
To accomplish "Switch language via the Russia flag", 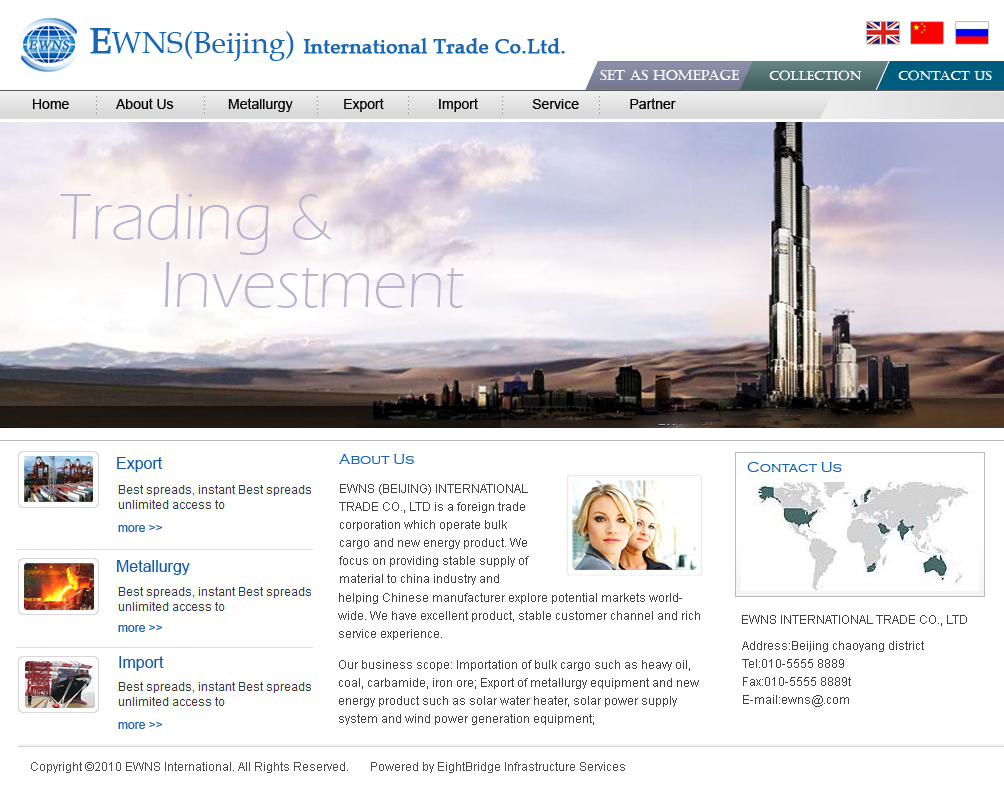I will tap(972, 33).
